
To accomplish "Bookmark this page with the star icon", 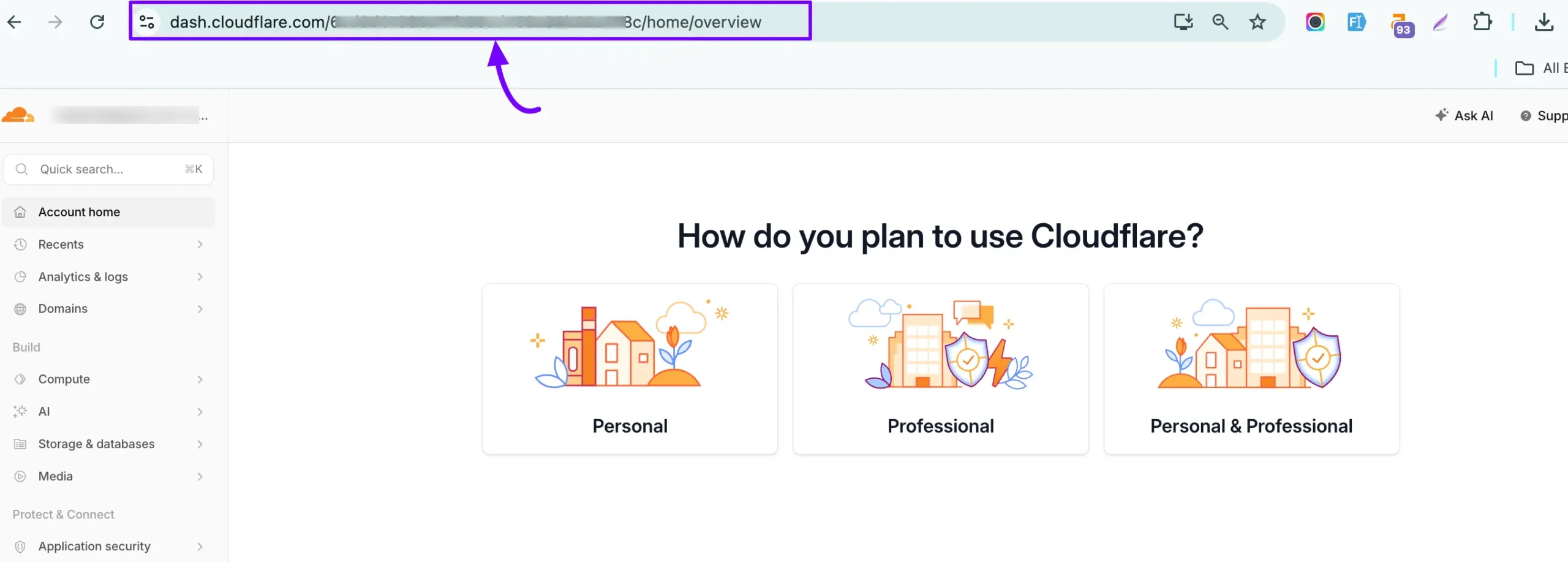I will (x=1257, y=22).
